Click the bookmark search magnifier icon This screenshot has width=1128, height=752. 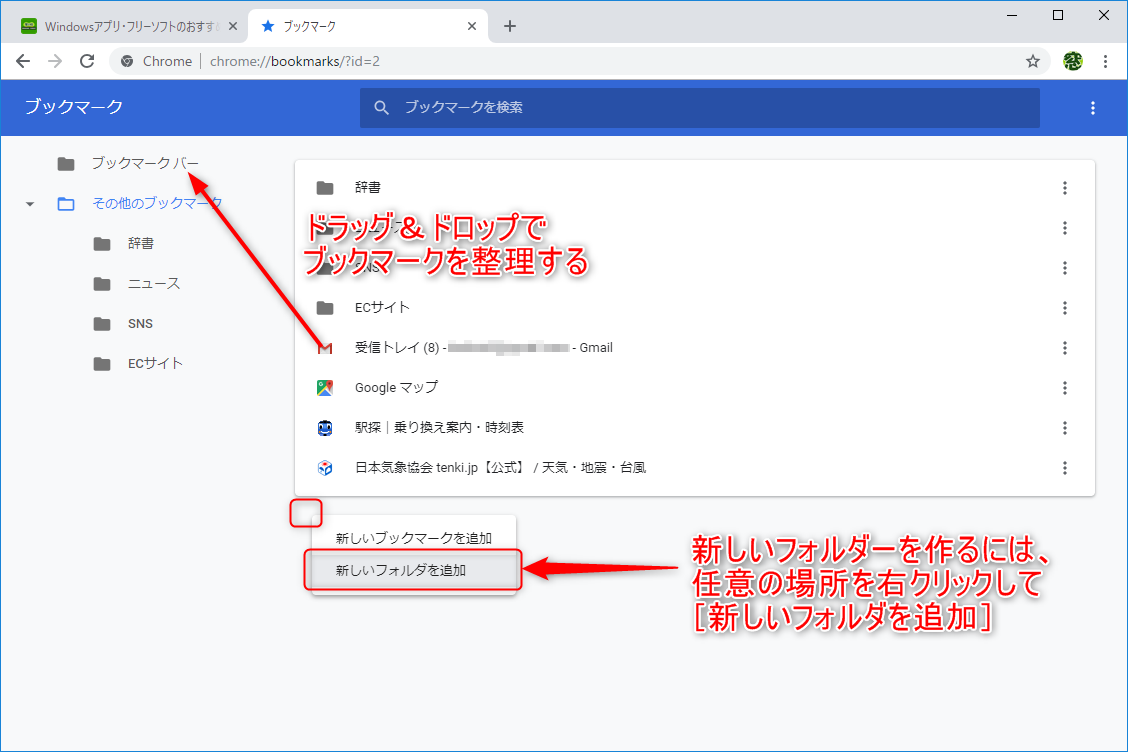(383, 108)
